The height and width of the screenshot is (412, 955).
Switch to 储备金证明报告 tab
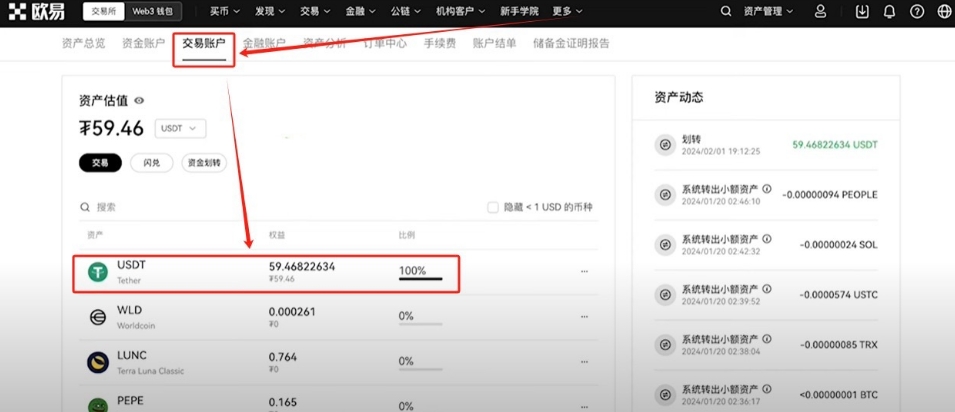571,43
